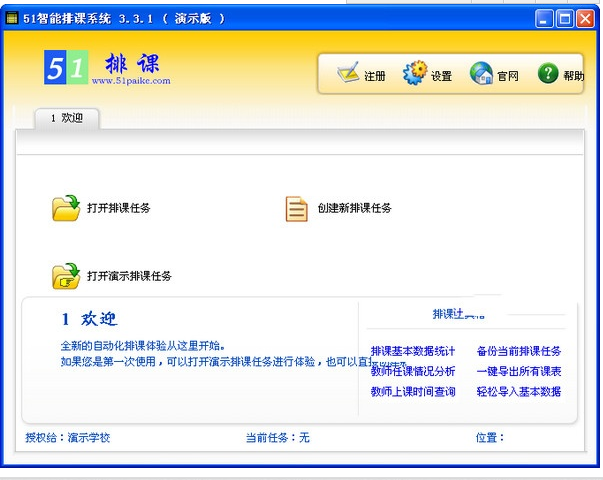Close the 51智能排课系统 window
The height and width of the screenshot is (480, 603).
click(x=585, y=18)
